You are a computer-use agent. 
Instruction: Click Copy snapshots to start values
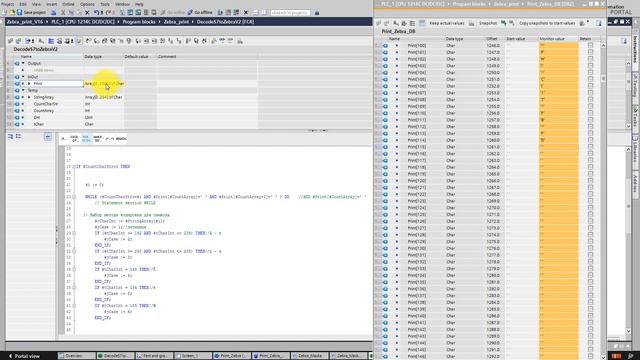coord(547,23)
